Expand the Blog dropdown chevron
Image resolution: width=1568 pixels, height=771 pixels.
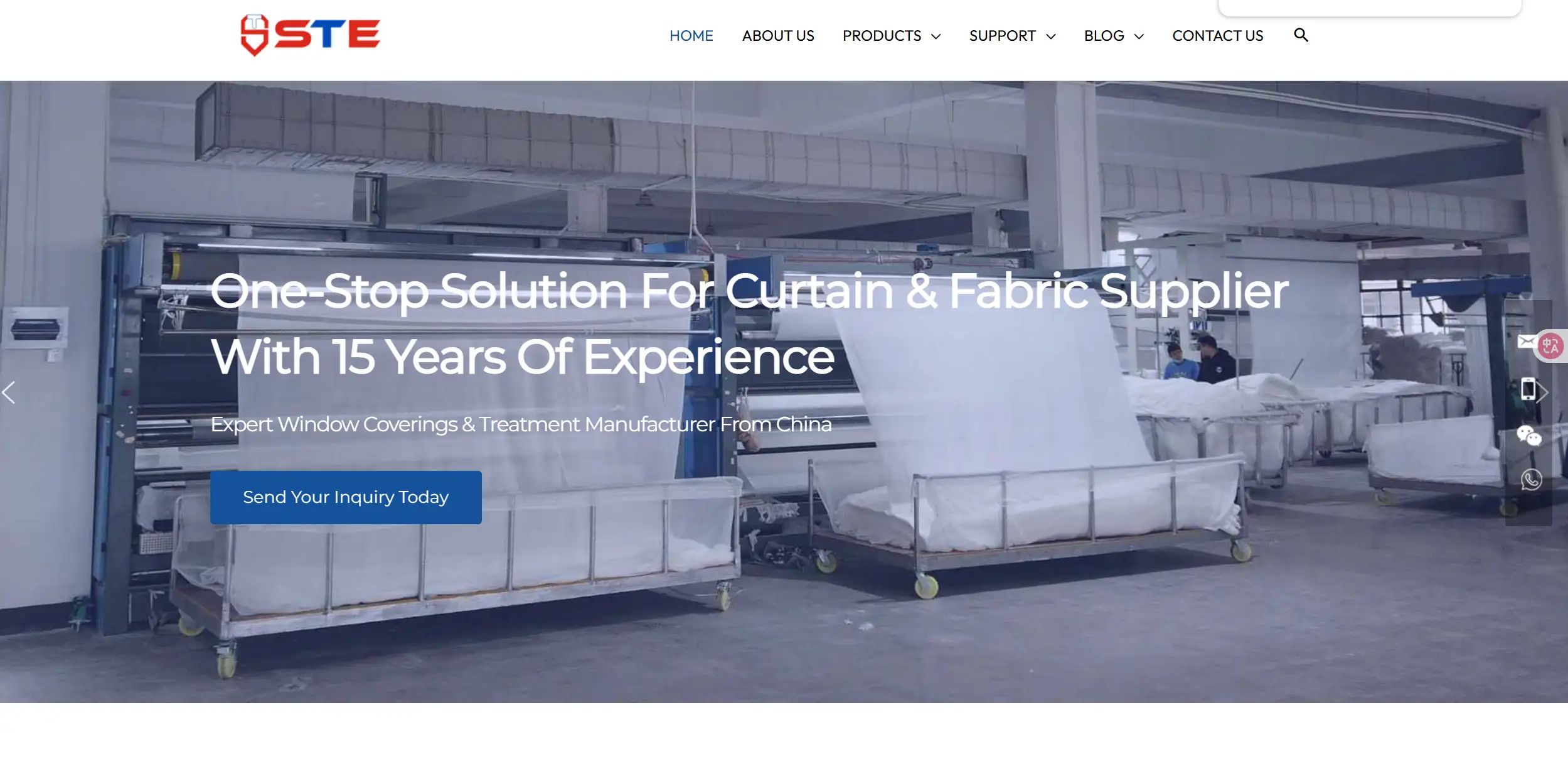tap(1139, 36)
